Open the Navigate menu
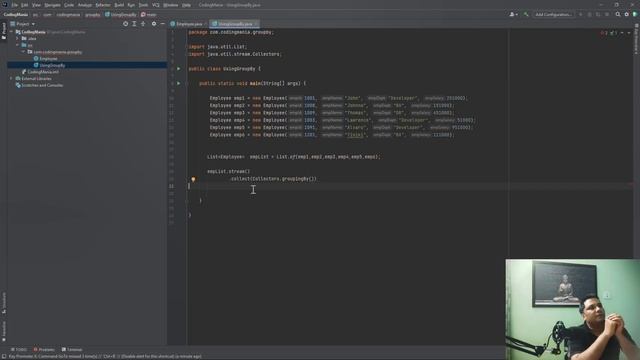The width and height of the screenshot is (640, 360). (52, 5)
